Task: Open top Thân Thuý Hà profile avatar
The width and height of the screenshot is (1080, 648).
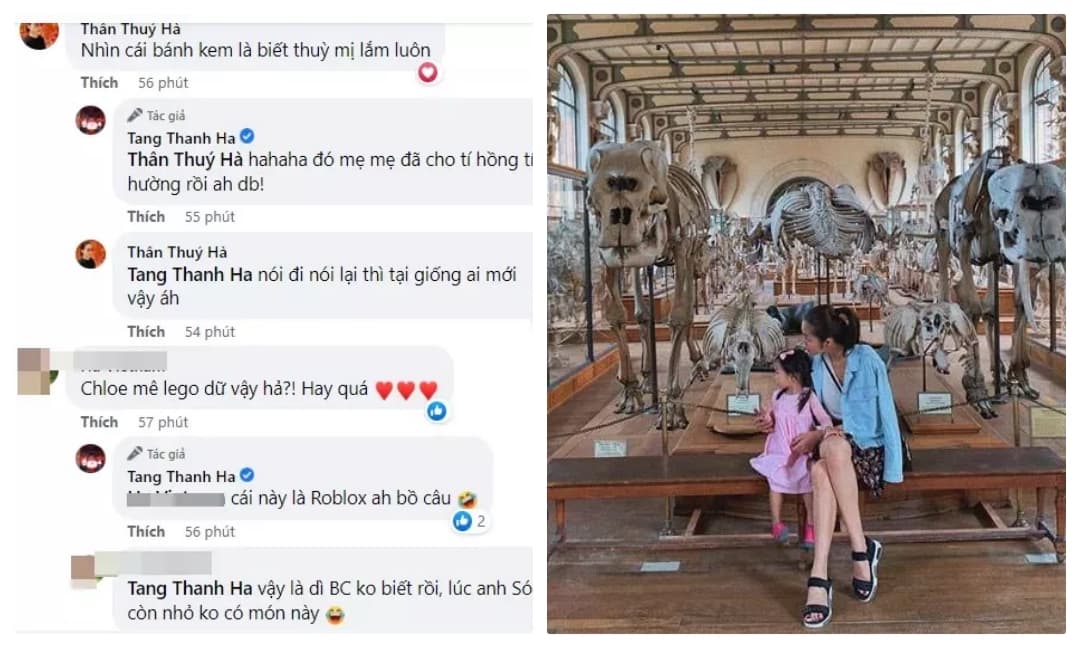Action: (39, 34)
